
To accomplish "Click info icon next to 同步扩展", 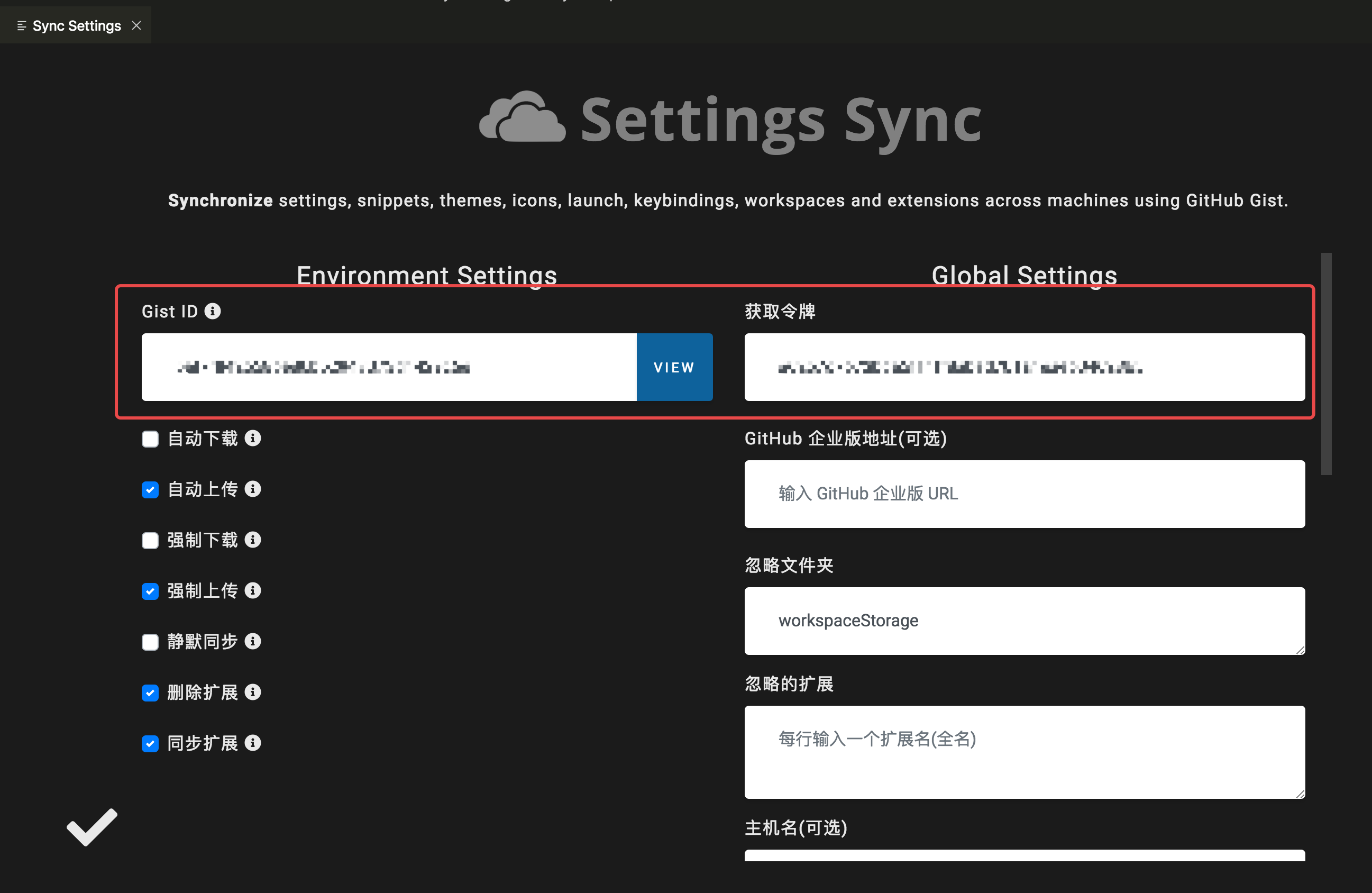I will (x=252, y=743).
